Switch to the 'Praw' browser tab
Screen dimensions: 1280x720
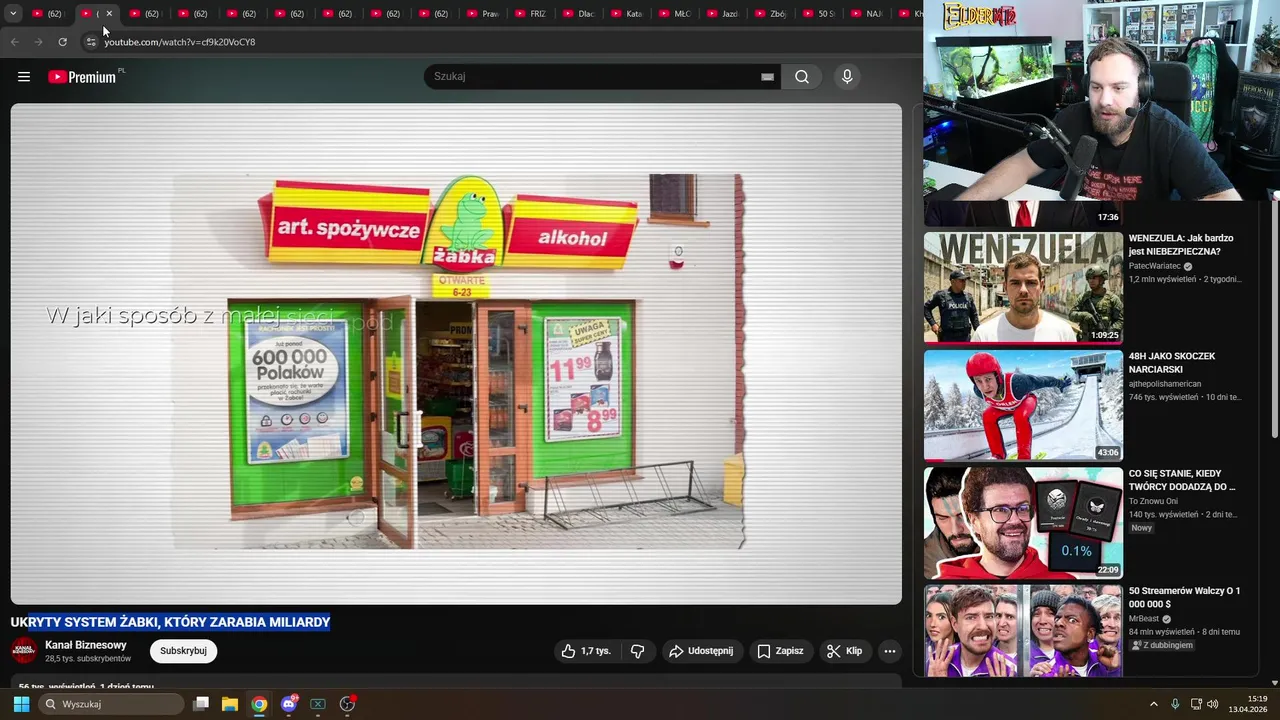click(484, 14)
